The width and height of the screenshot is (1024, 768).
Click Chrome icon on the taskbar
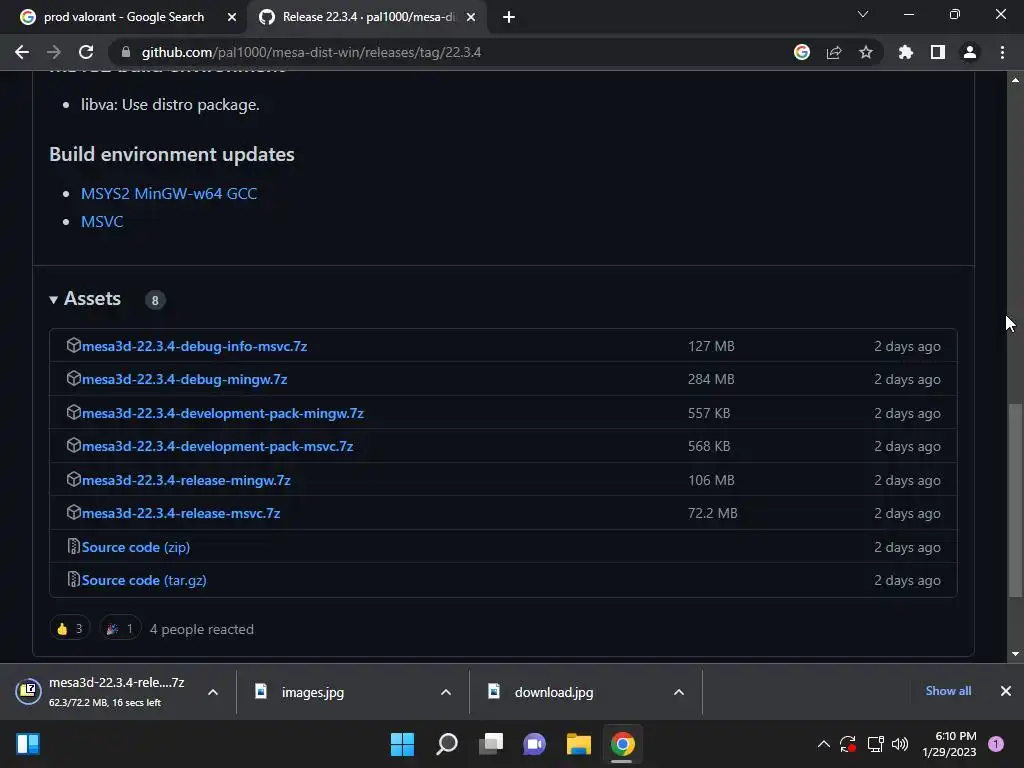click(622, 744)
